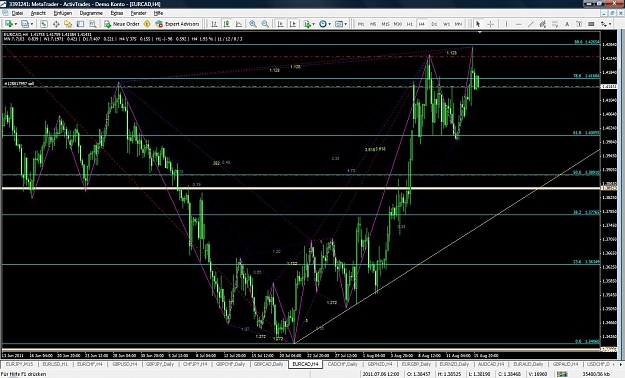
Task: Select the Fibonacci retracement tool
Action: point(555,24)
